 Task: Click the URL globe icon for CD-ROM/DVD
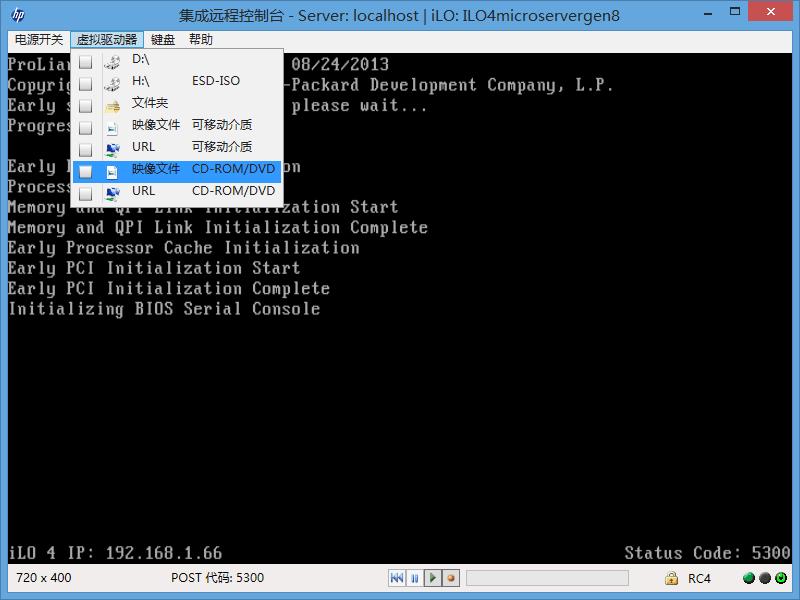tap(112, 190)
